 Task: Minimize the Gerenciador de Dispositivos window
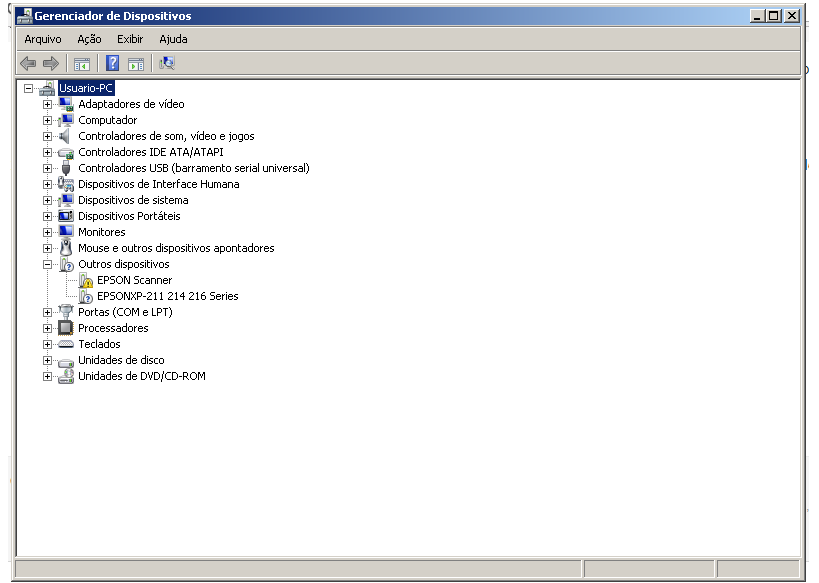tap(757, 16)
